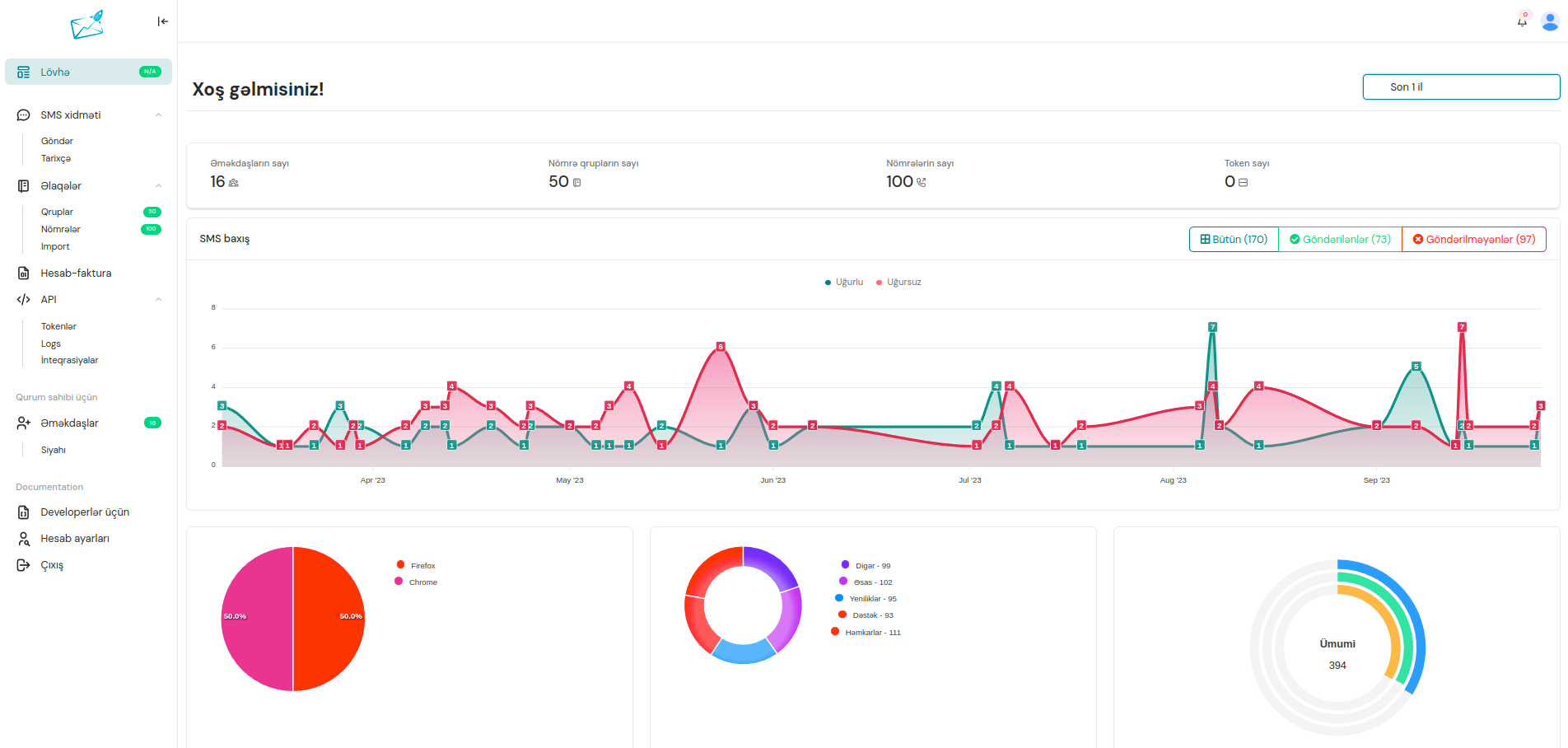Click the Əməkdaşlar add-user icon
The width and height of the screenshot is (1568, 748).
point(24,423)
